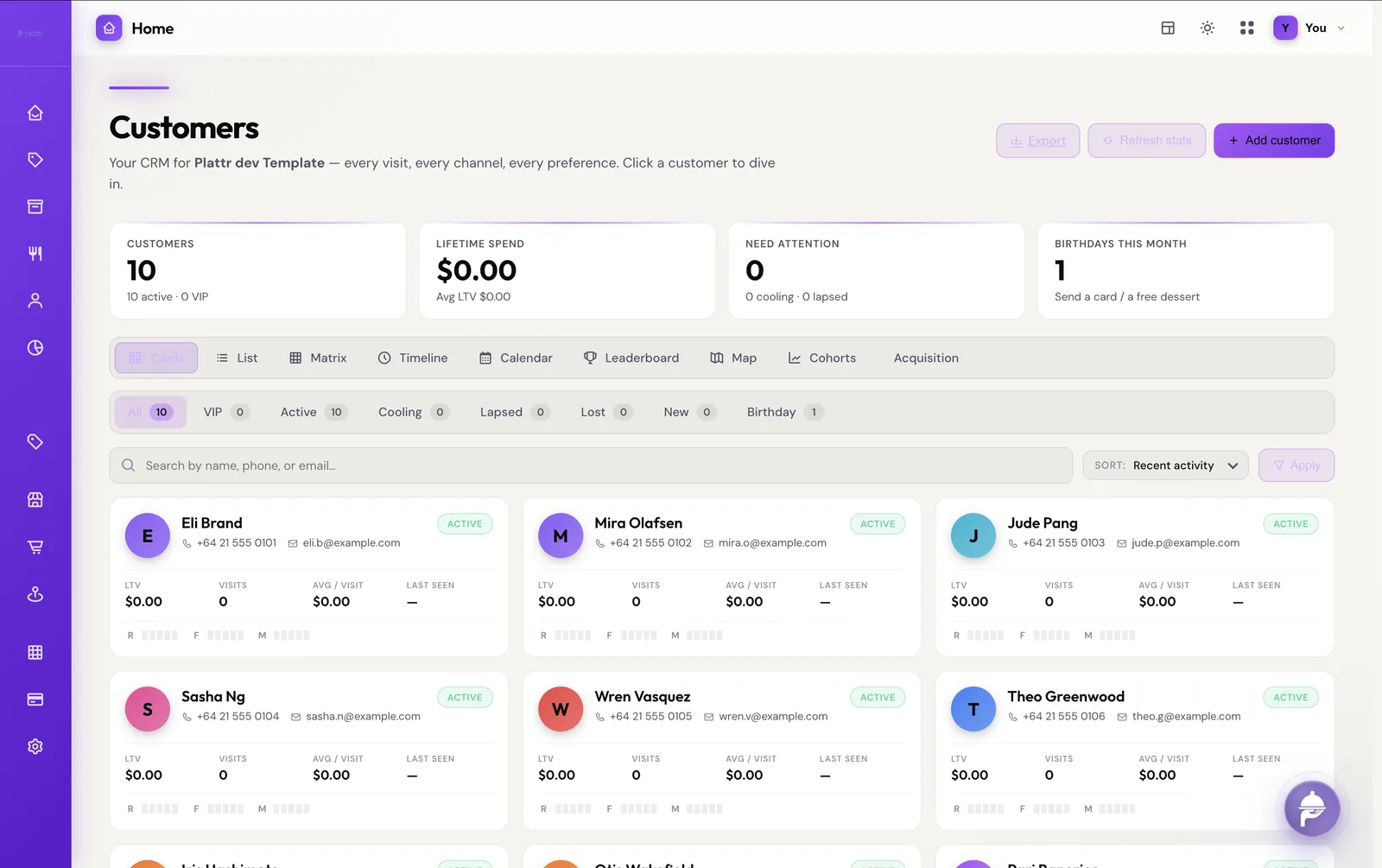
Task: Select the New filter chip
Action: click(689, 412)
